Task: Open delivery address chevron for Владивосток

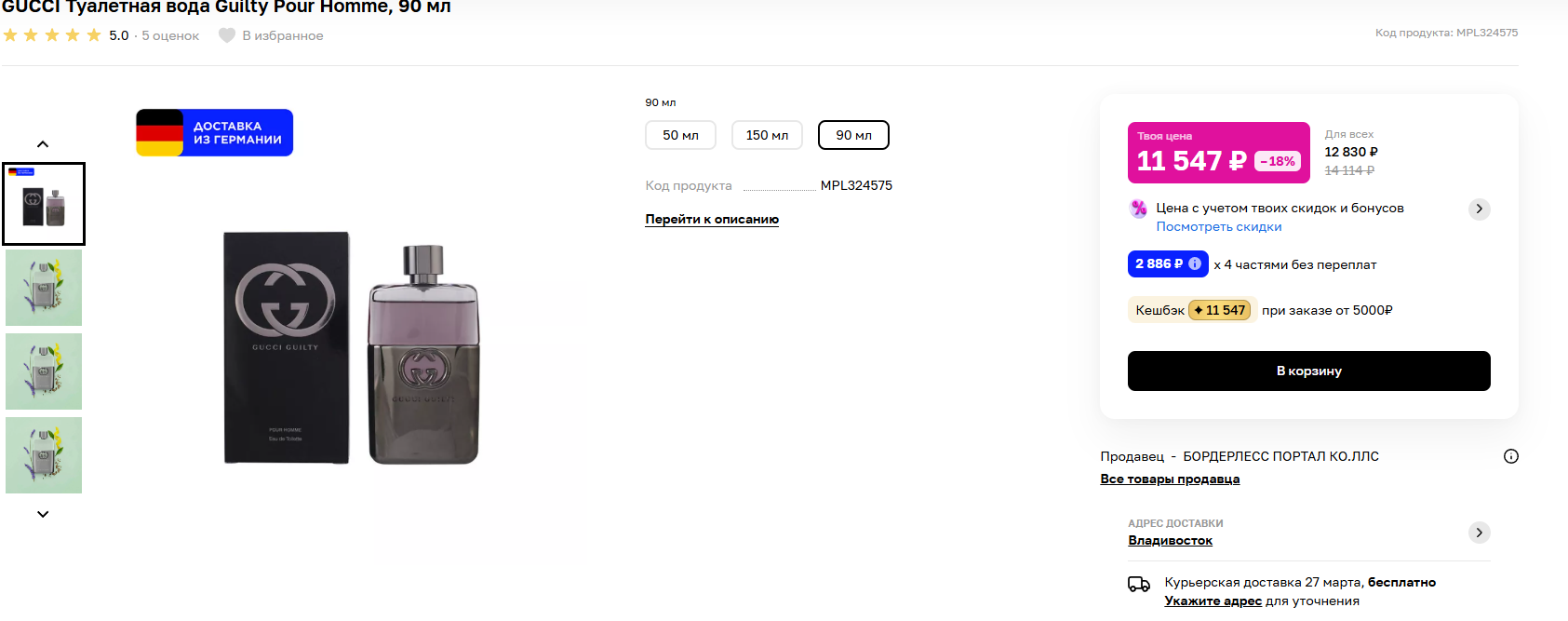Action: (x=1480, y=533)
